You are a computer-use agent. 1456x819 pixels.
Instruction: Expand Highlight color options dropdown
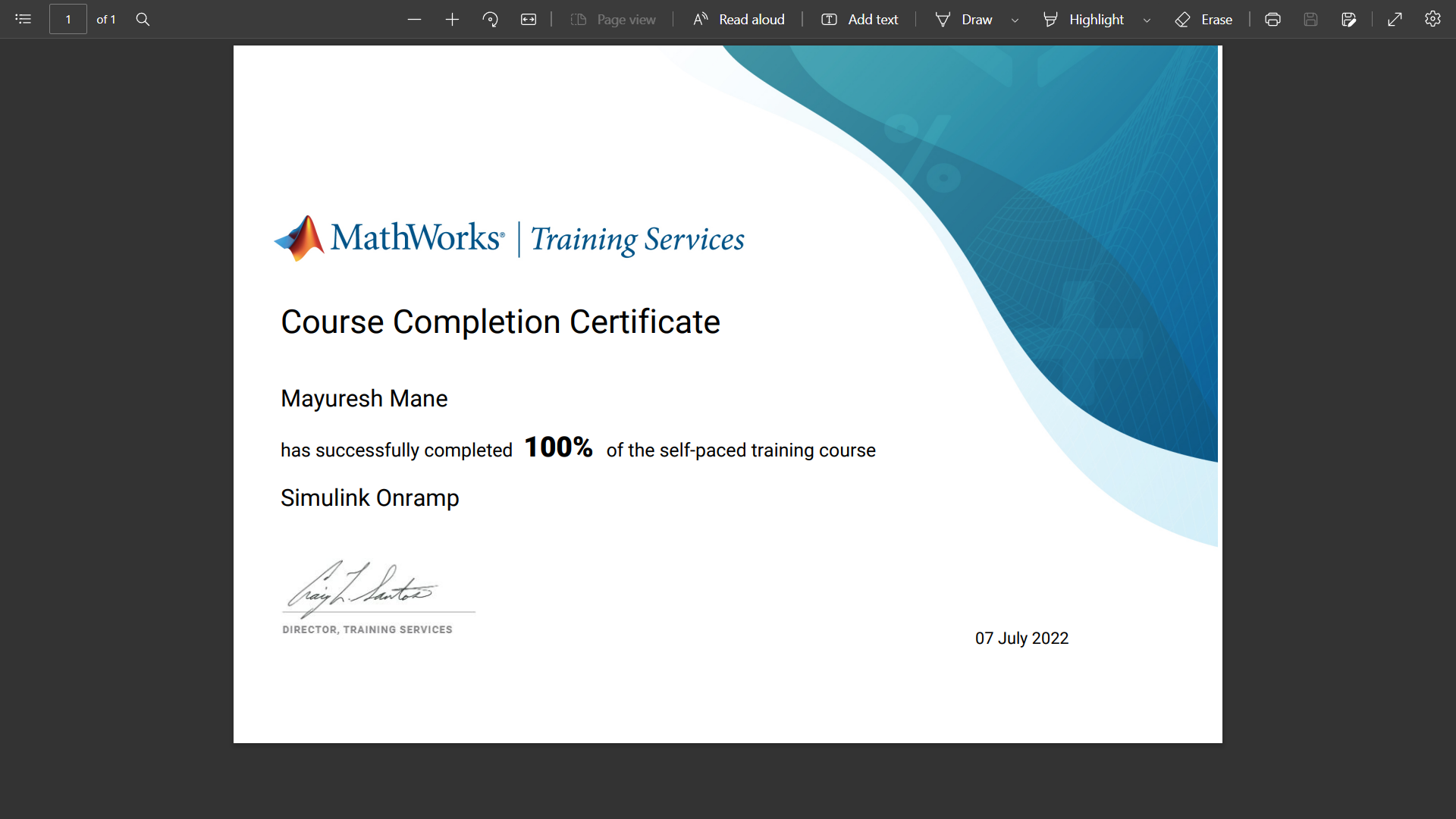click(1147, 20)
